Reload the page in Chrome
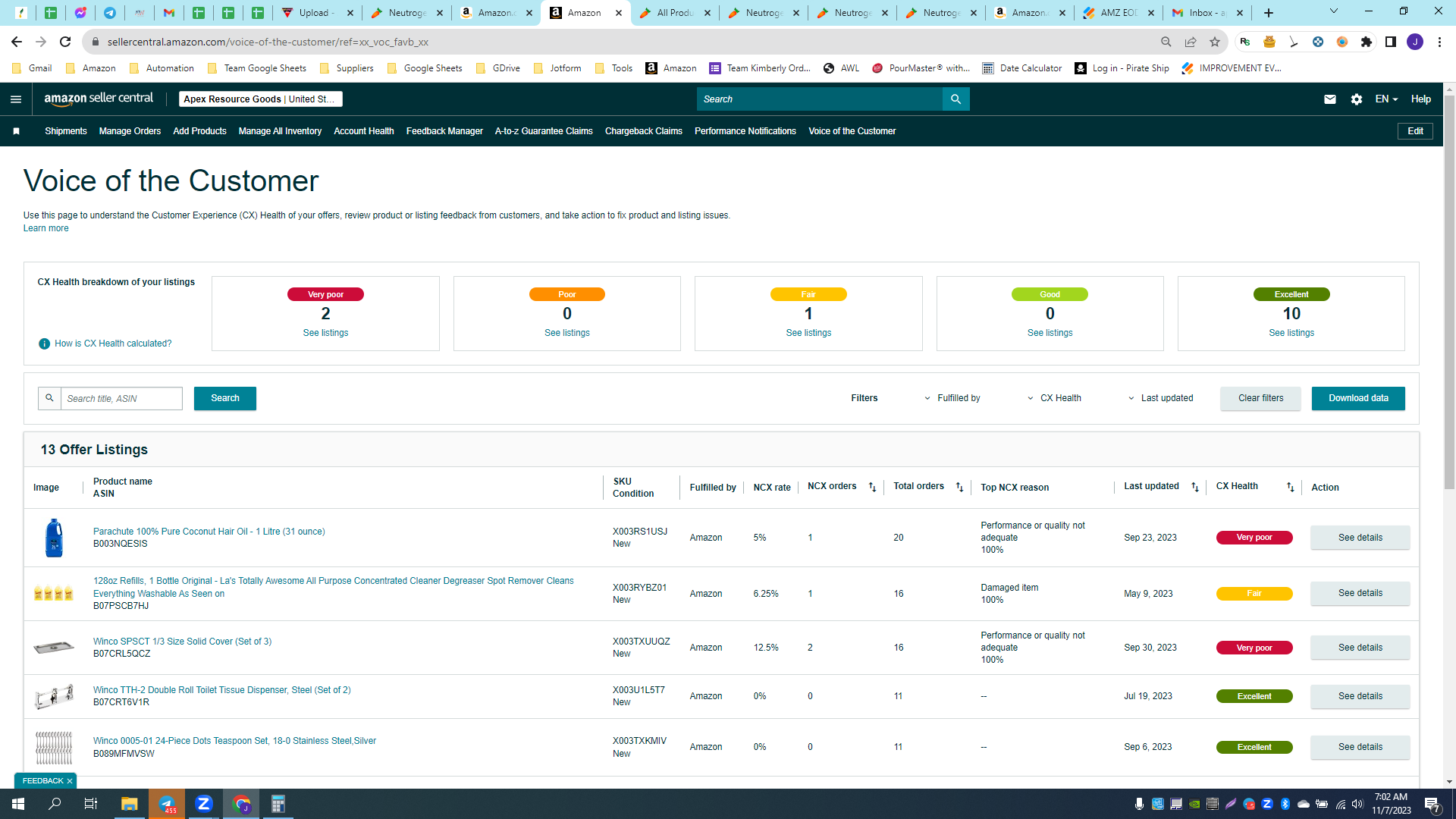 click(x=65, y=42)
